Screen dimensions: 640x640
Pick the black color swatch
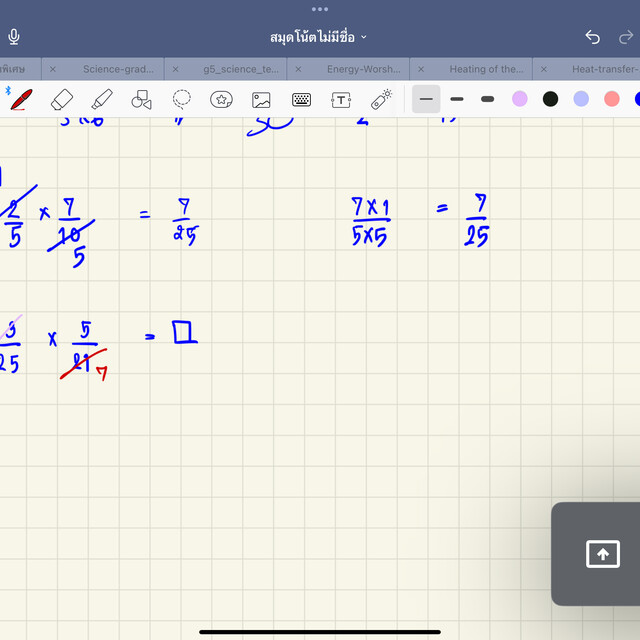pos(550,99)
